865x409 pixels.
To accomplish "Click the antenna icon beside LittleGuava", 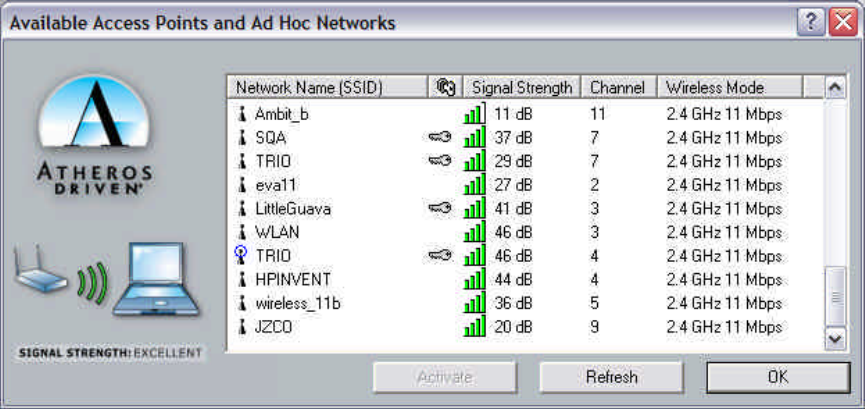I will pos(241,209).
